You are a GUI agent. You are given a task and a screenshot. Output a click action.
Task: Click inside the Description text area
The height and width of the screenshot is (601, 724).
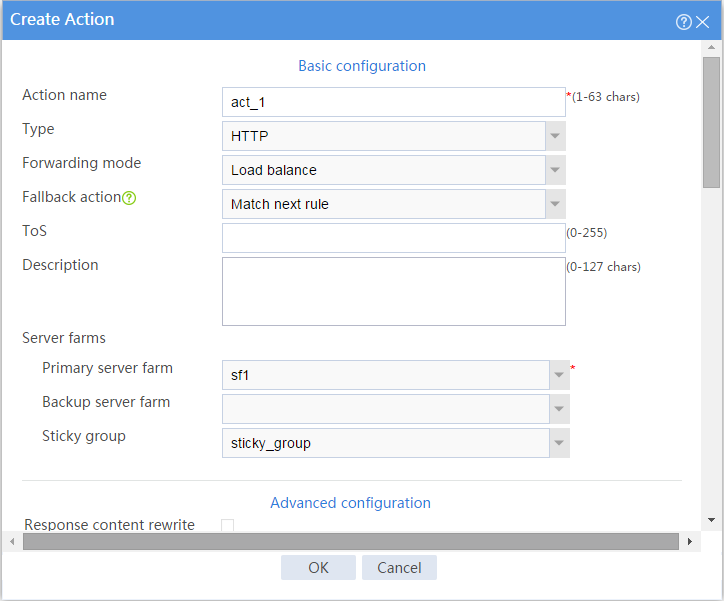coord(394,292)
